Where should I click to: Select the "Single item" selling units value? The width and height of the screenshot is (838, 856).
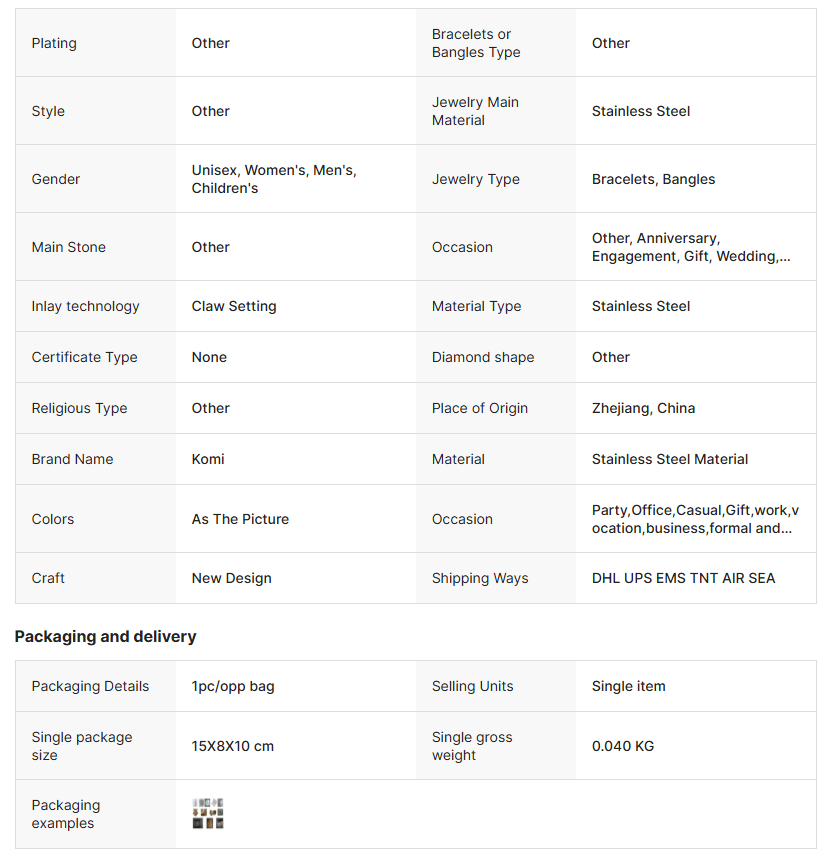628,687
